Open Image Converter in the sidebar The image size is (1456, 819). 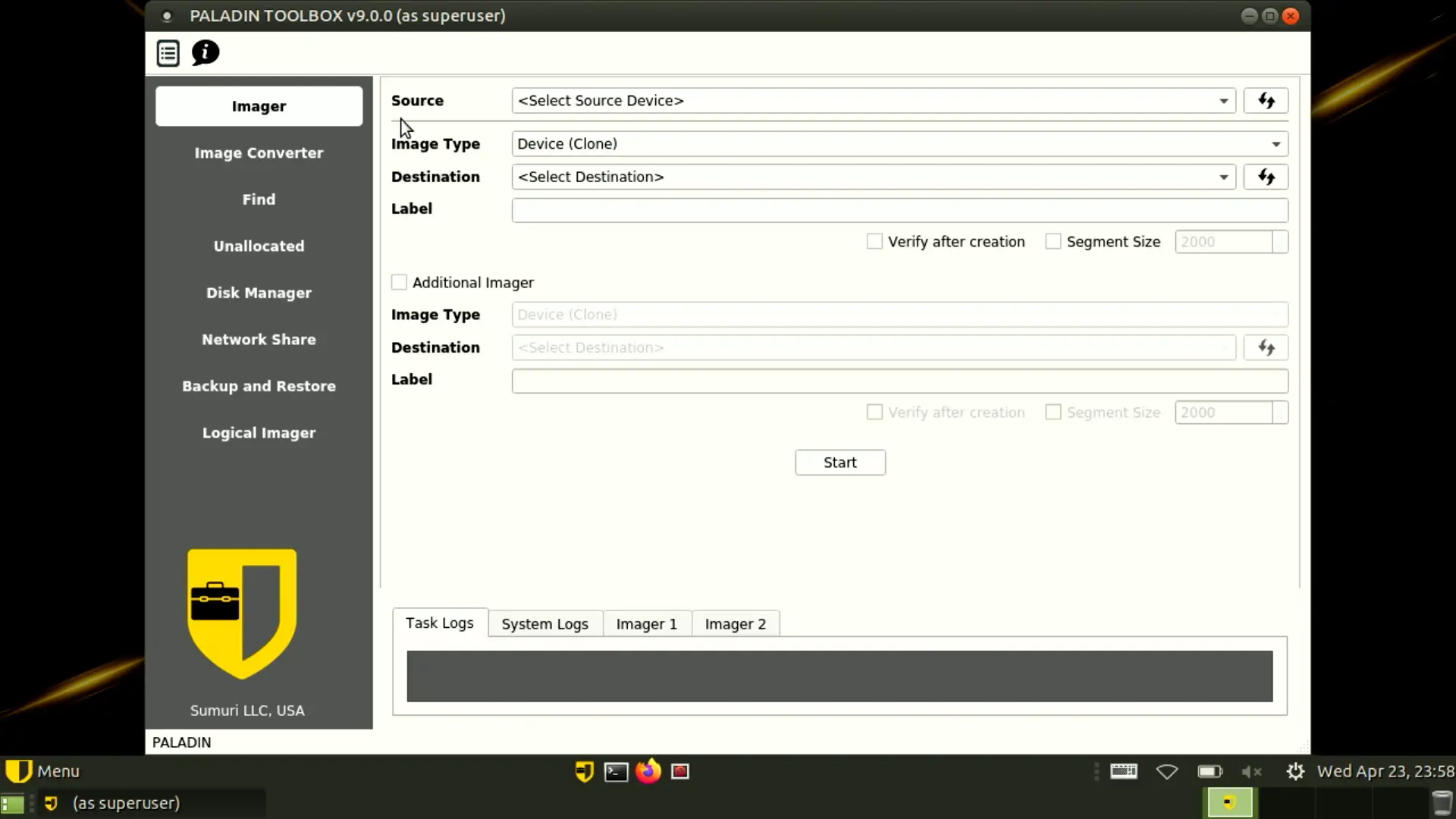tap(259, 153)
